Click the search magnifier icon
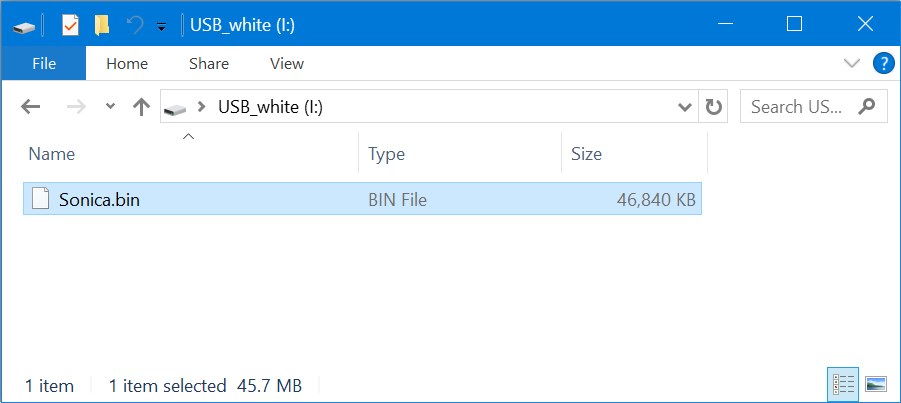 point(867,106)
